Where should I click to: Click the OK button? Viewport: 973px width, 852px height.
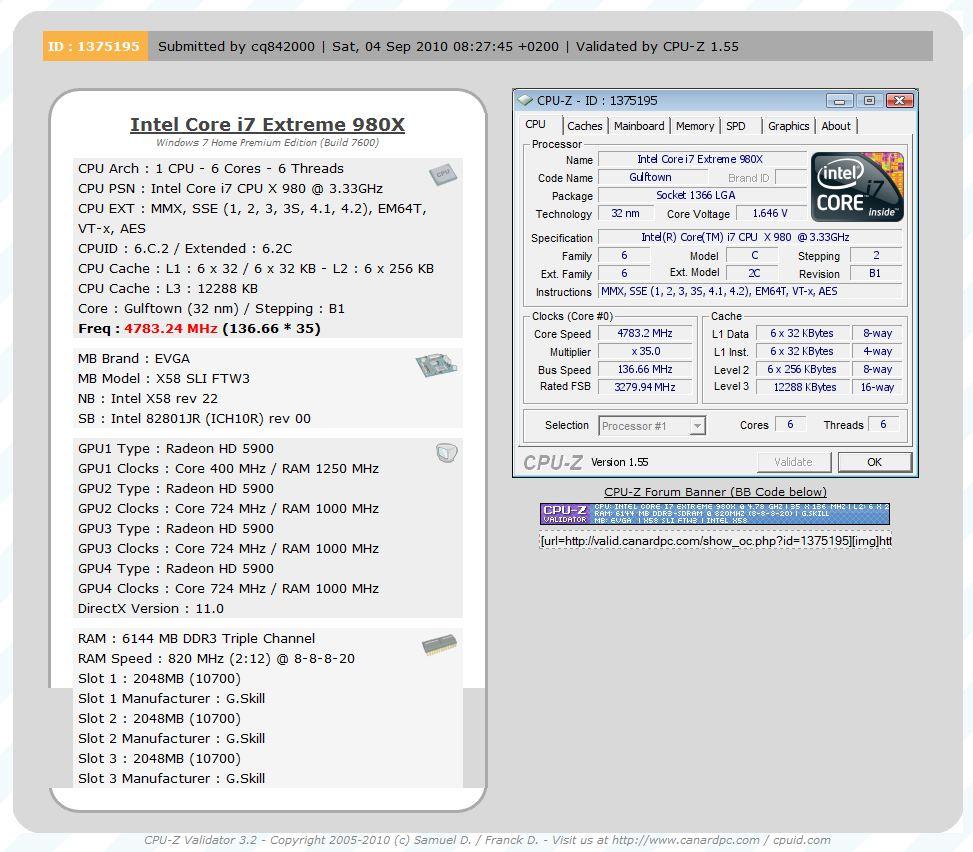pos(874,462)
